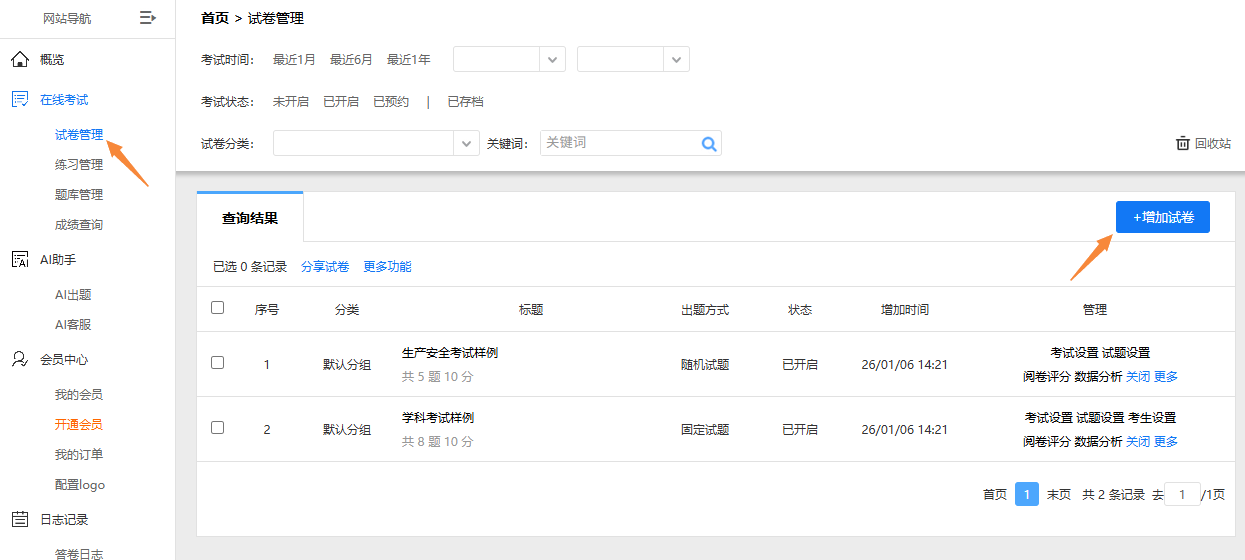Open 我的订单 page
Viewport: 1245px width, 560px height.
click(79, 455)
